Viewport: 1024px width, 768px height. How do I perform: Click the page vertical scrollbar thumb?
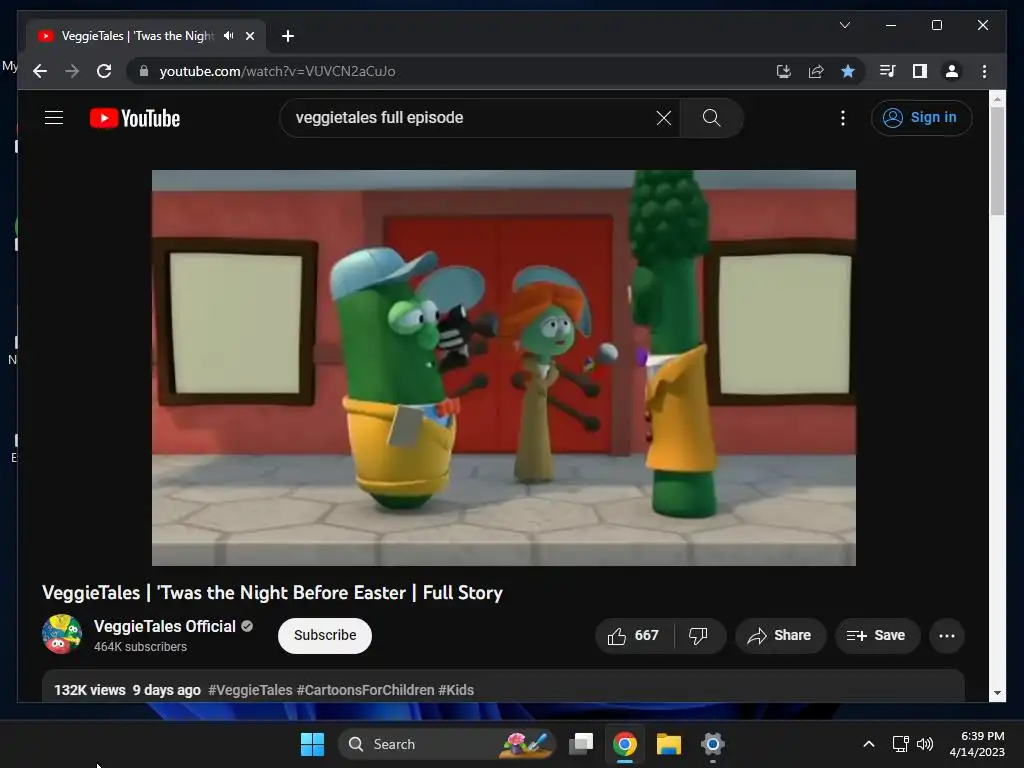pos(997,161)
